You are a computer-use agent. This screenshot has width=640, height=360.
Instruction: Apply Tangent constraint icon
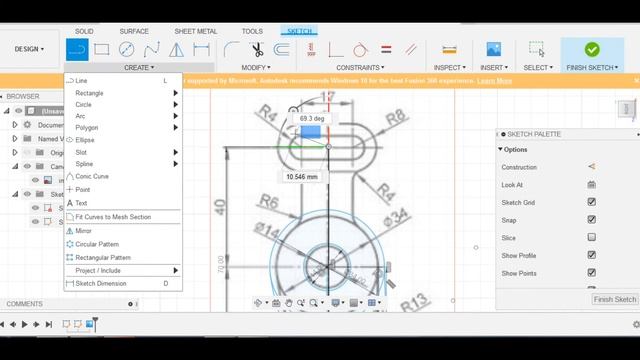(x=360, y=50)
